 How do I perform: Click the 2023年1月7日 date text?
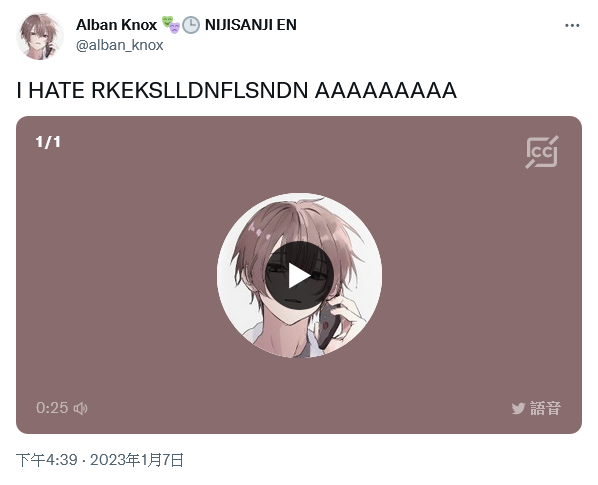pos(137,460)
